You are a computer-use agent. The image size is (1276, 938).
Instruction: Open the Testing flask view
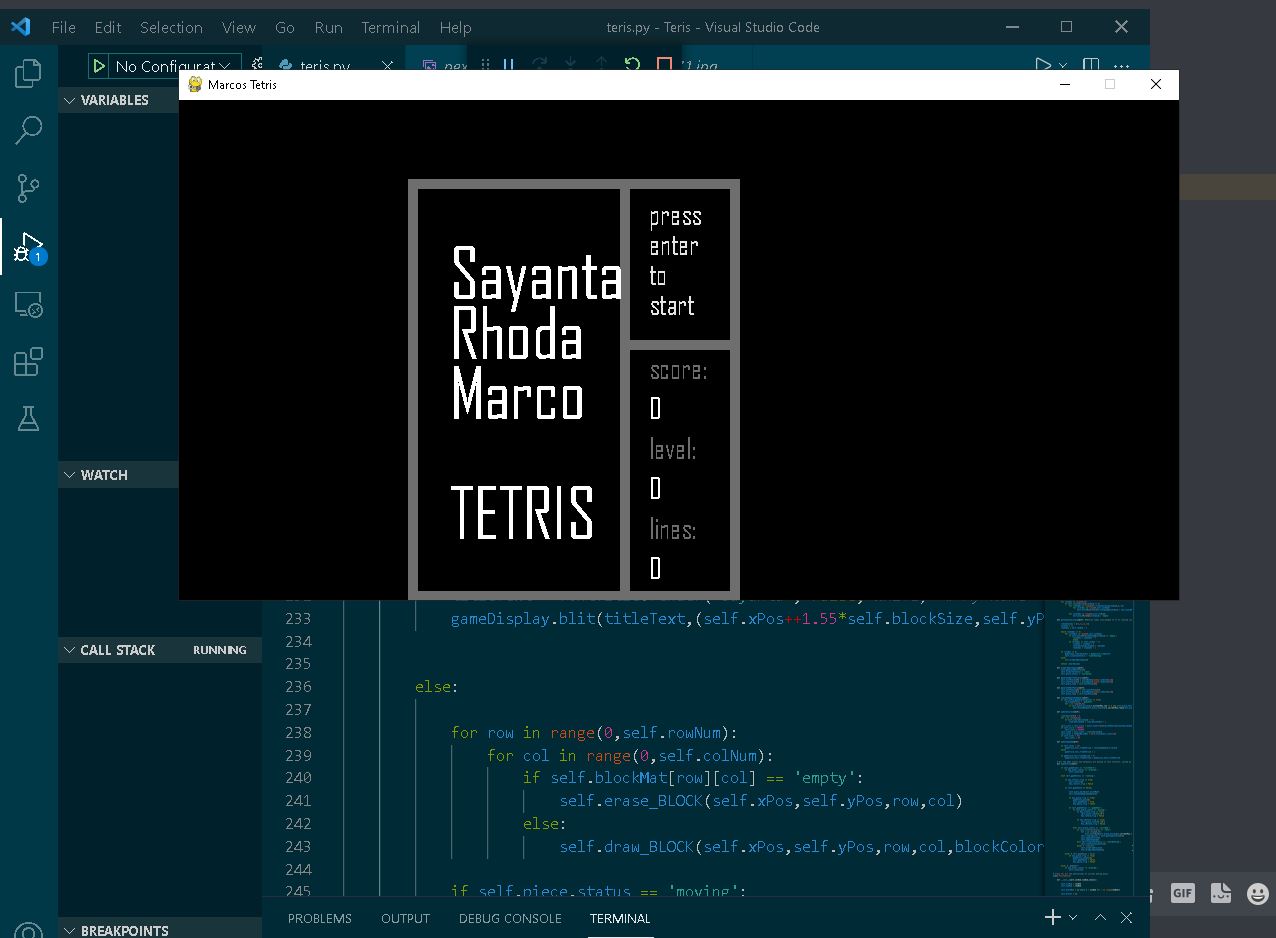coord(28,419)
